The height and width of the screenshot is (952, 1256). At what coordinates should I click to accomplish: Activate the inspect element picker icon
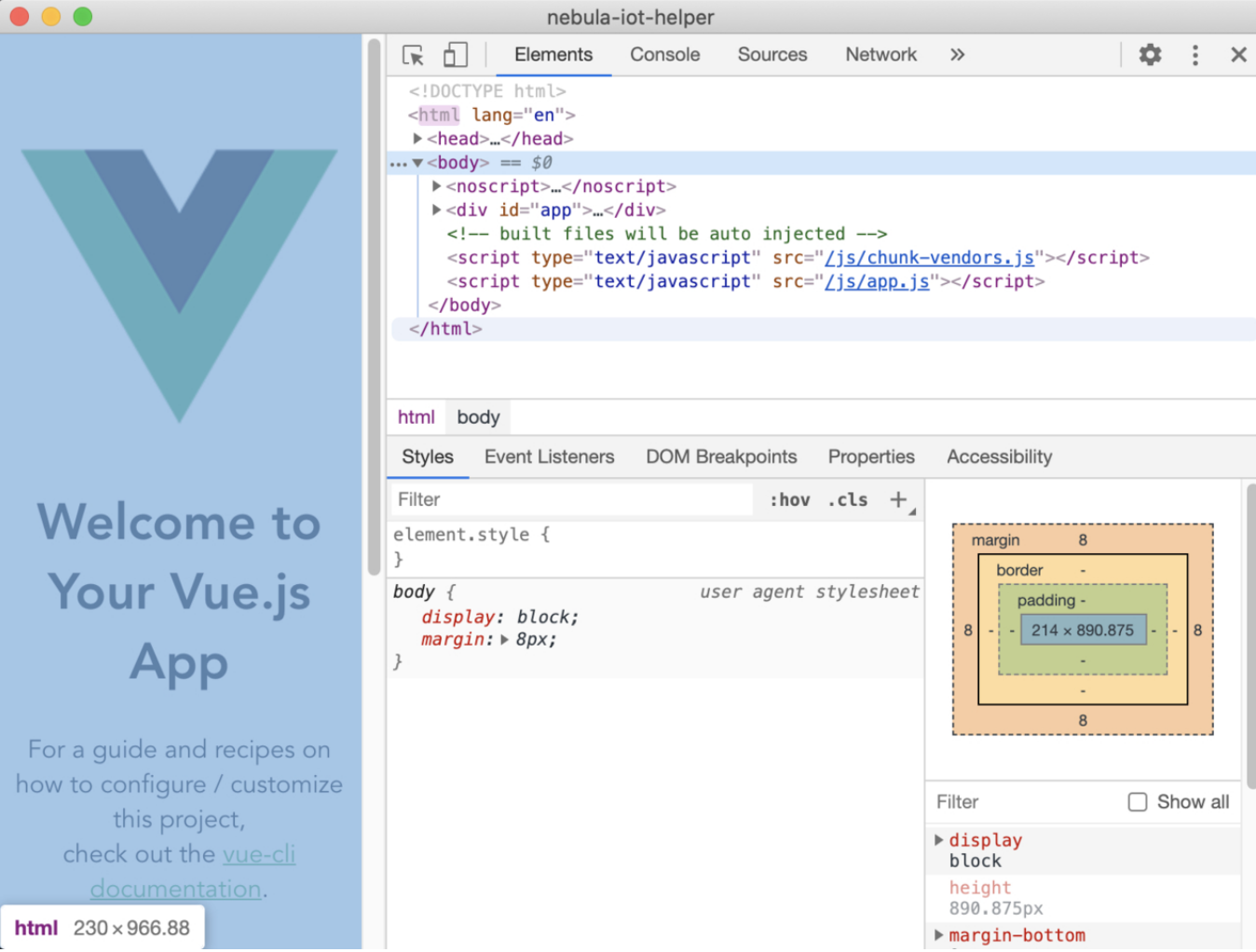pos(413,55)
